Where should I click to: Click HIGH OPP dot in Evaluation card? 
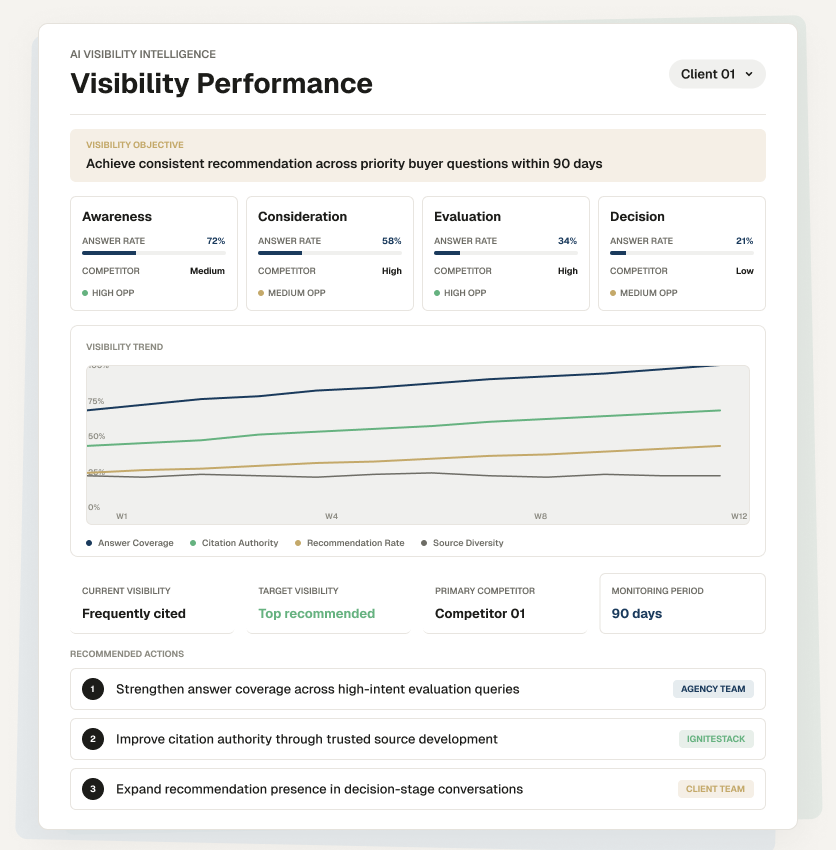(437, 293)
